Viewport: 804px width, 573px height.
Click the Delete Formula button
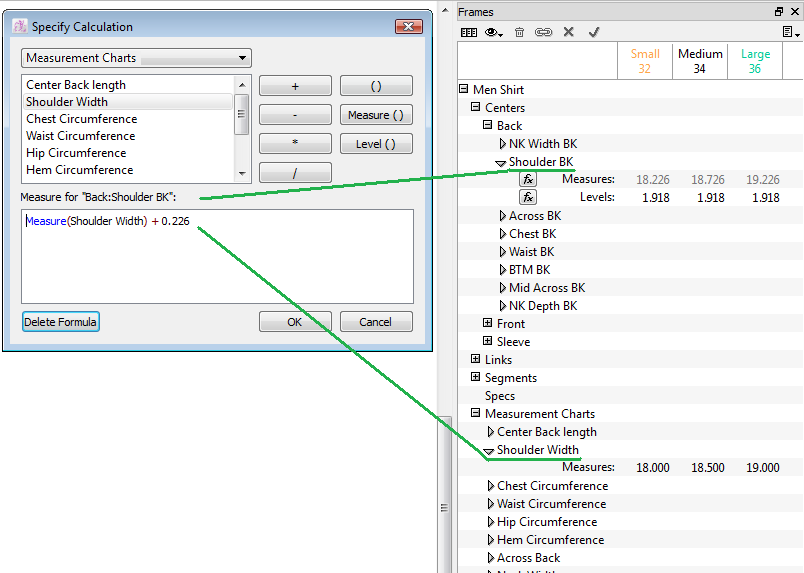61,321
